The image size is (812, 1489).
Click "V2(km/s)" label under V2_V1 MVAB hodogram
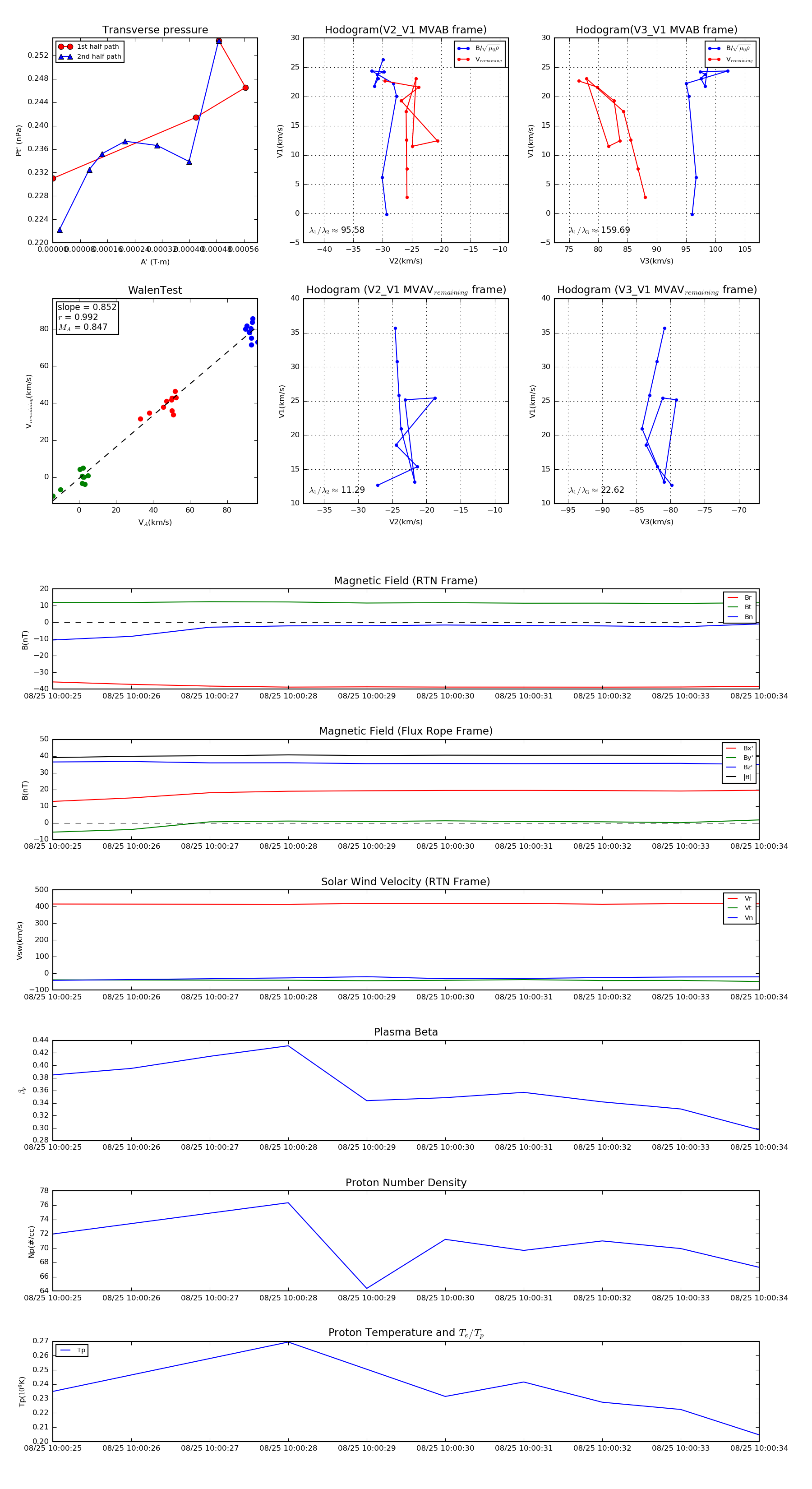(406, 261)
